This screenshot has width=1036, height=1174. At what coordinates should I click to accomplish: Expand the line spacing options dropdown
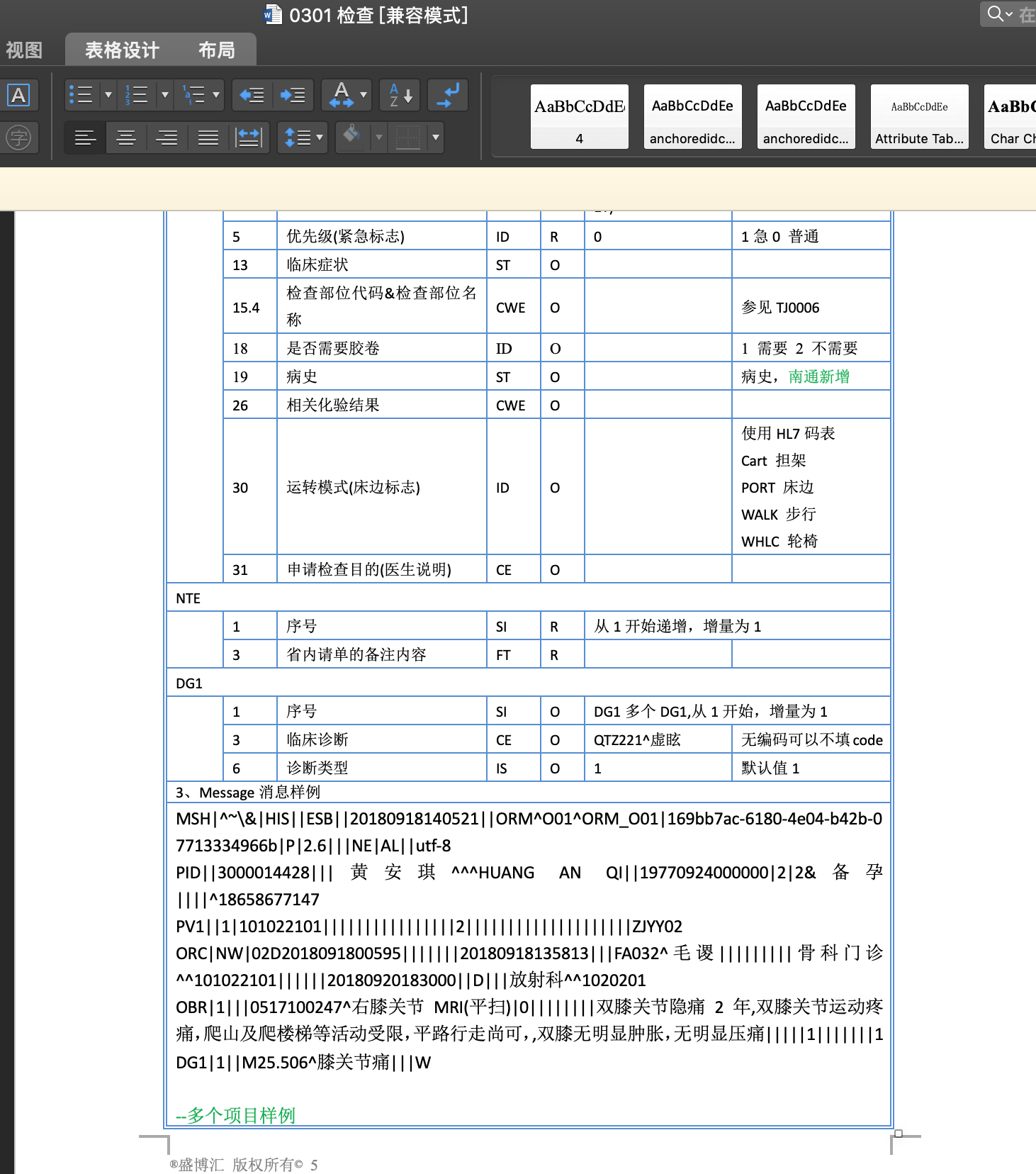point(320,138)
